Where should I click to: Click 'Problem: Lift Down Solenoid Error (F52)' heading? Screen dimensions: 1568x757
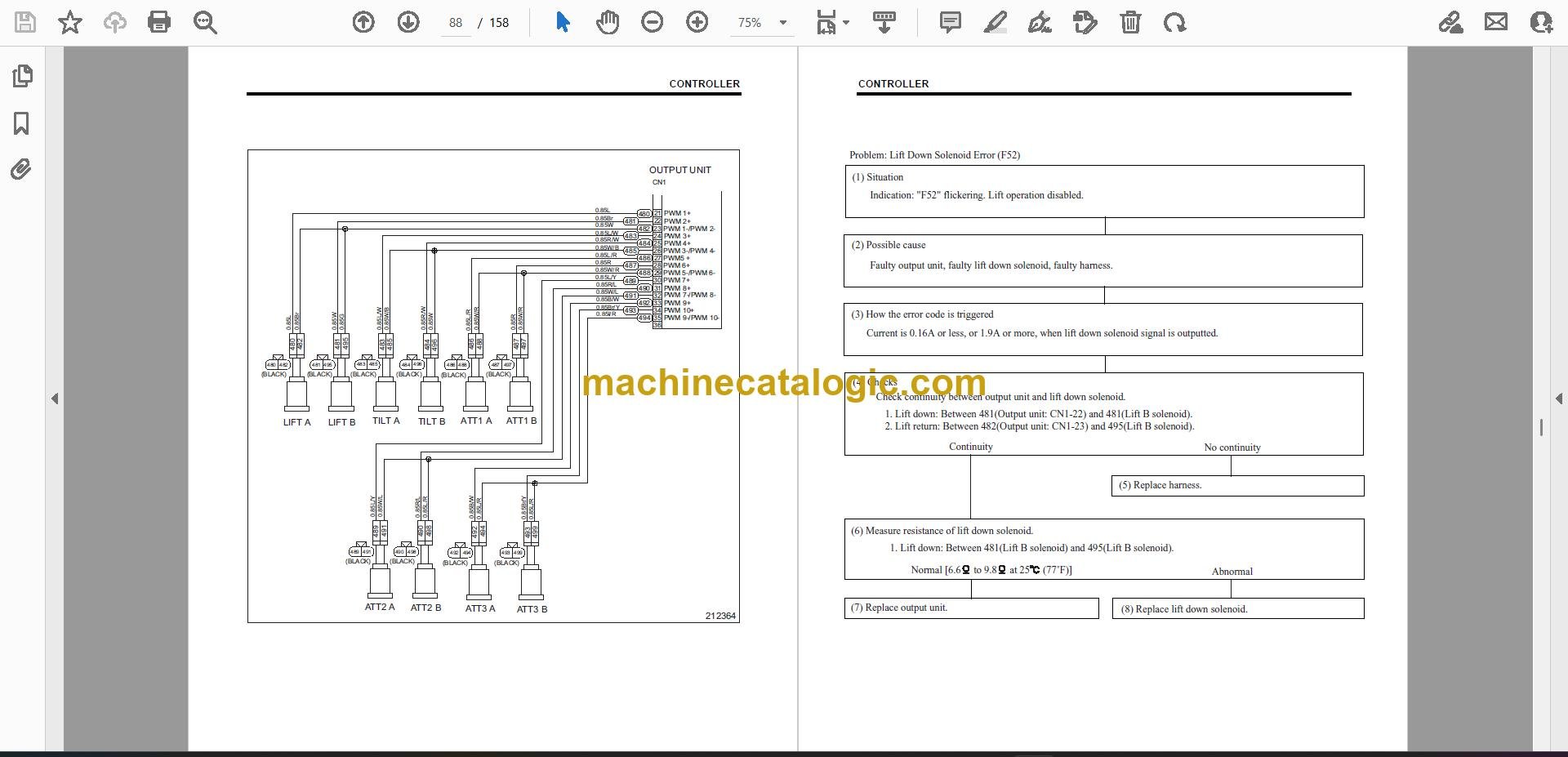pos(934,155)
